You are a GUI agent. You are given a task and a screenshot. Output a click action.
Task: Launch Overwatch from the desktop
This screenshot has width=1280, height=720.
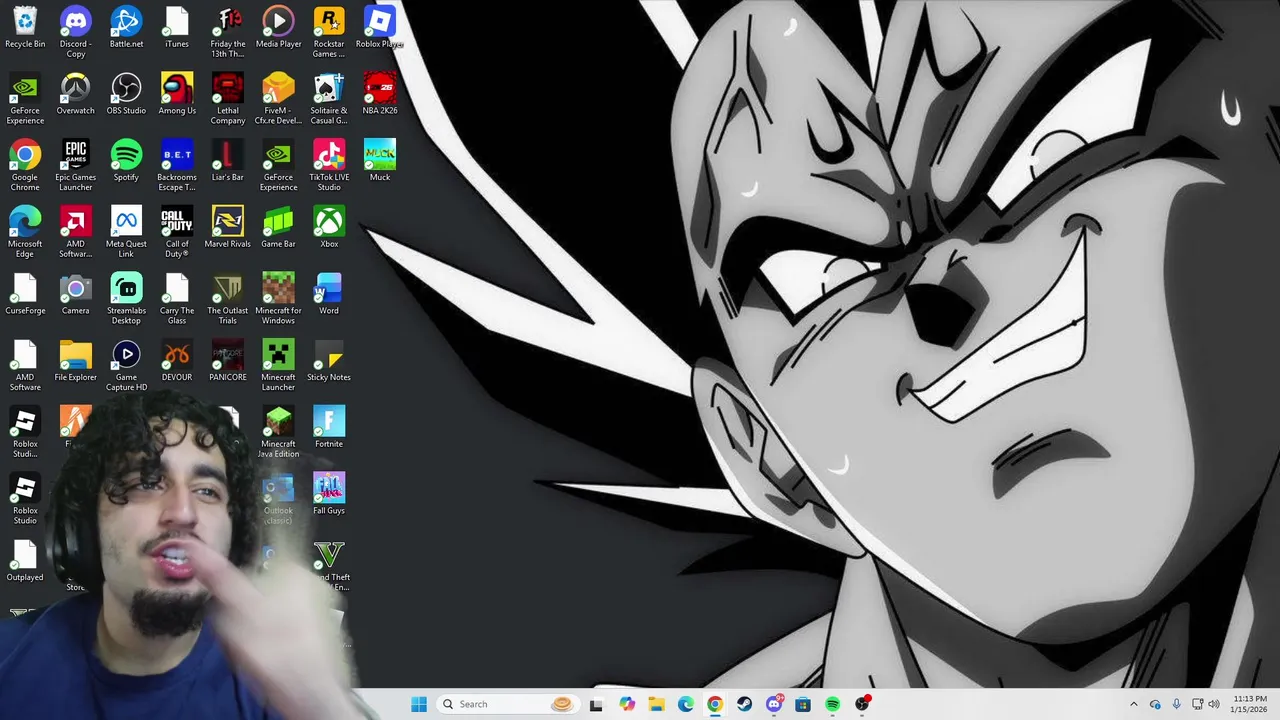click(x=75, y=95)
